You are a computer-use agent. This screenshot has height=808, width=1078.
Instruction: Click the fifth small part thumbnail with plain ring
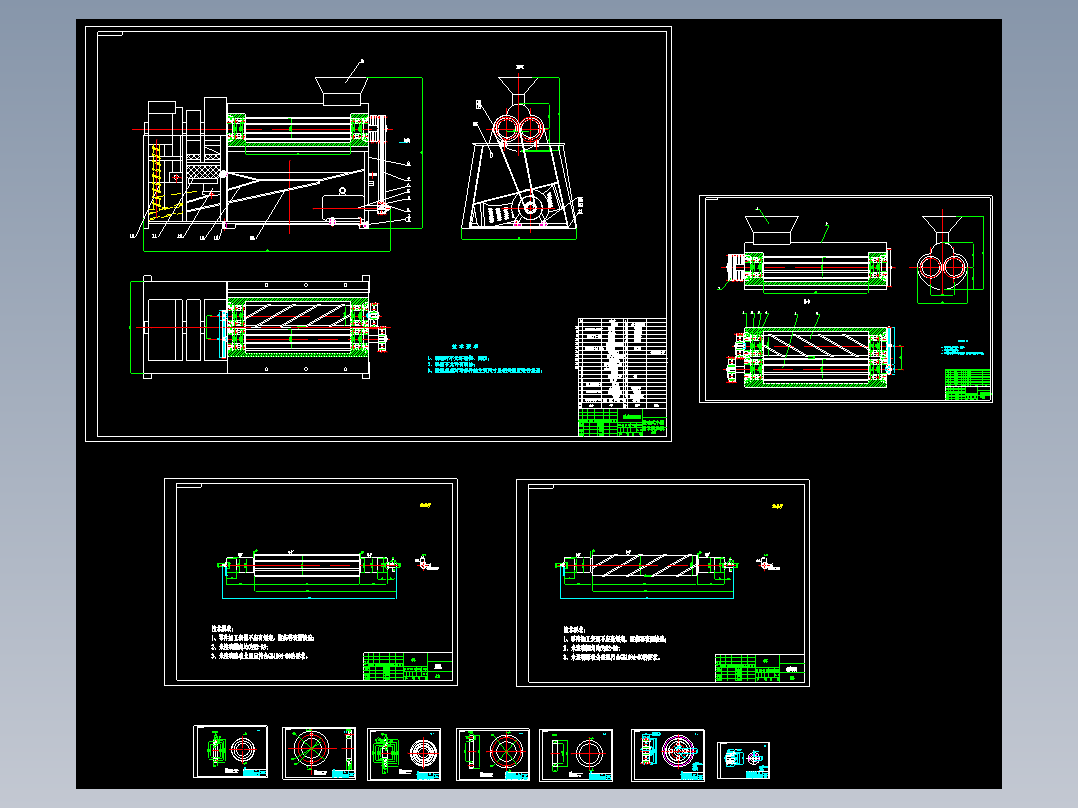click(576, 756)
